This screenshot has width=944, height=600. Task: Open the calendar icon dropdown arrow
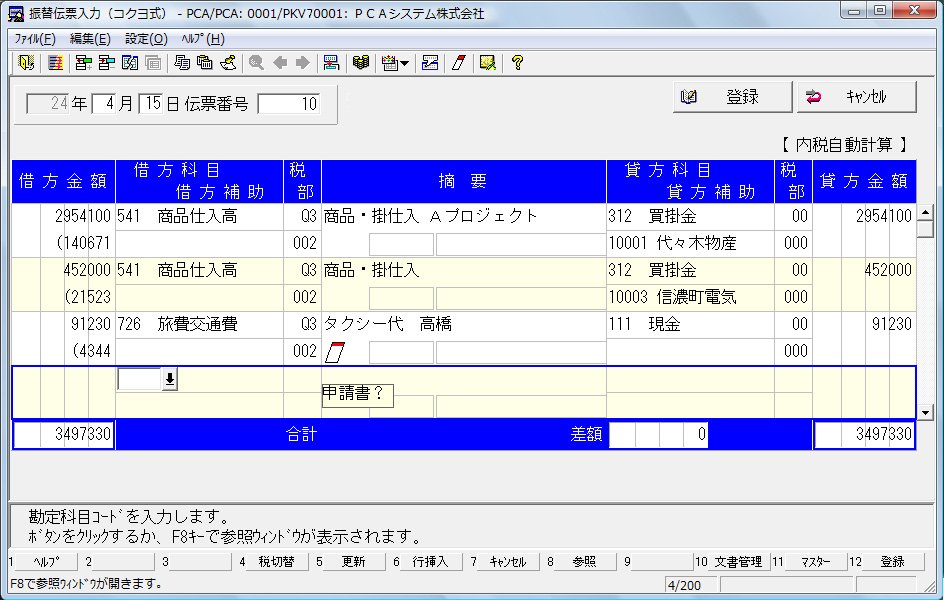pyautogui.click(x=405, y=63)
